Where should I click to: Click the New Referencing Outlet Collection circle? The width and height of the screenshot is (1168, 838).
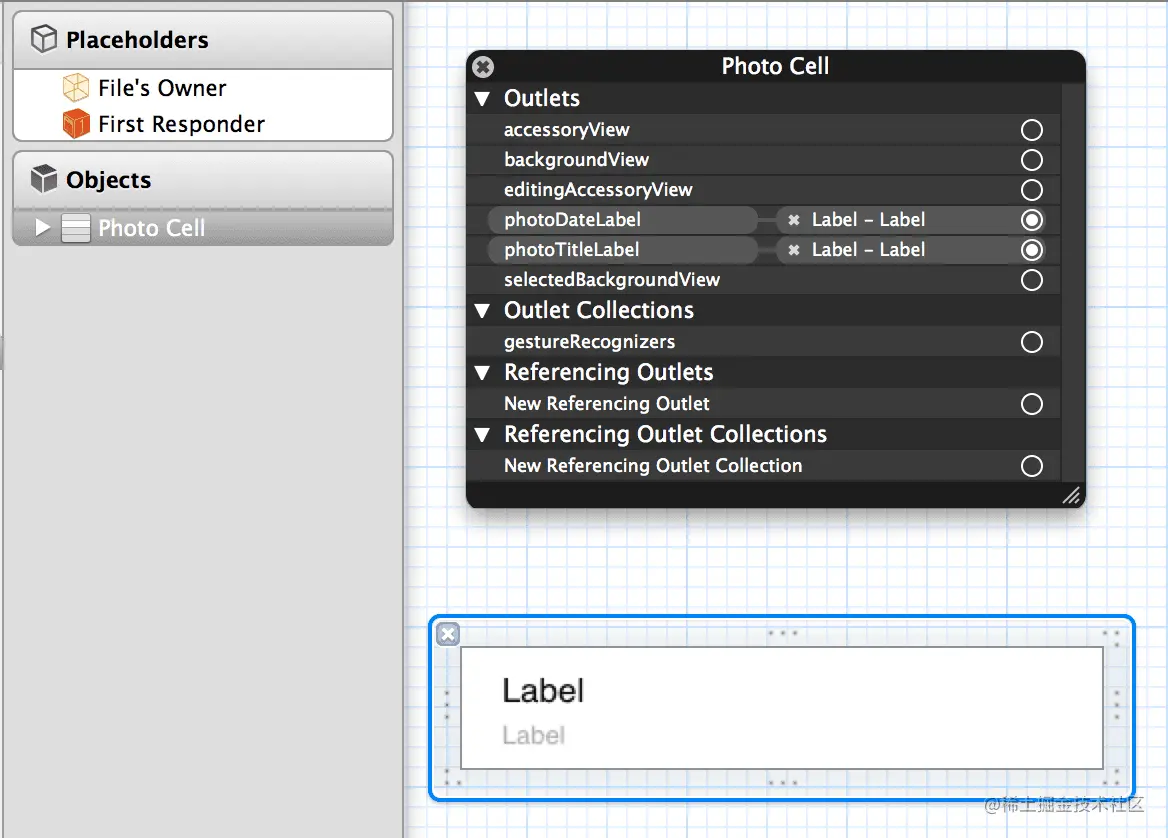pos(1032,466)
